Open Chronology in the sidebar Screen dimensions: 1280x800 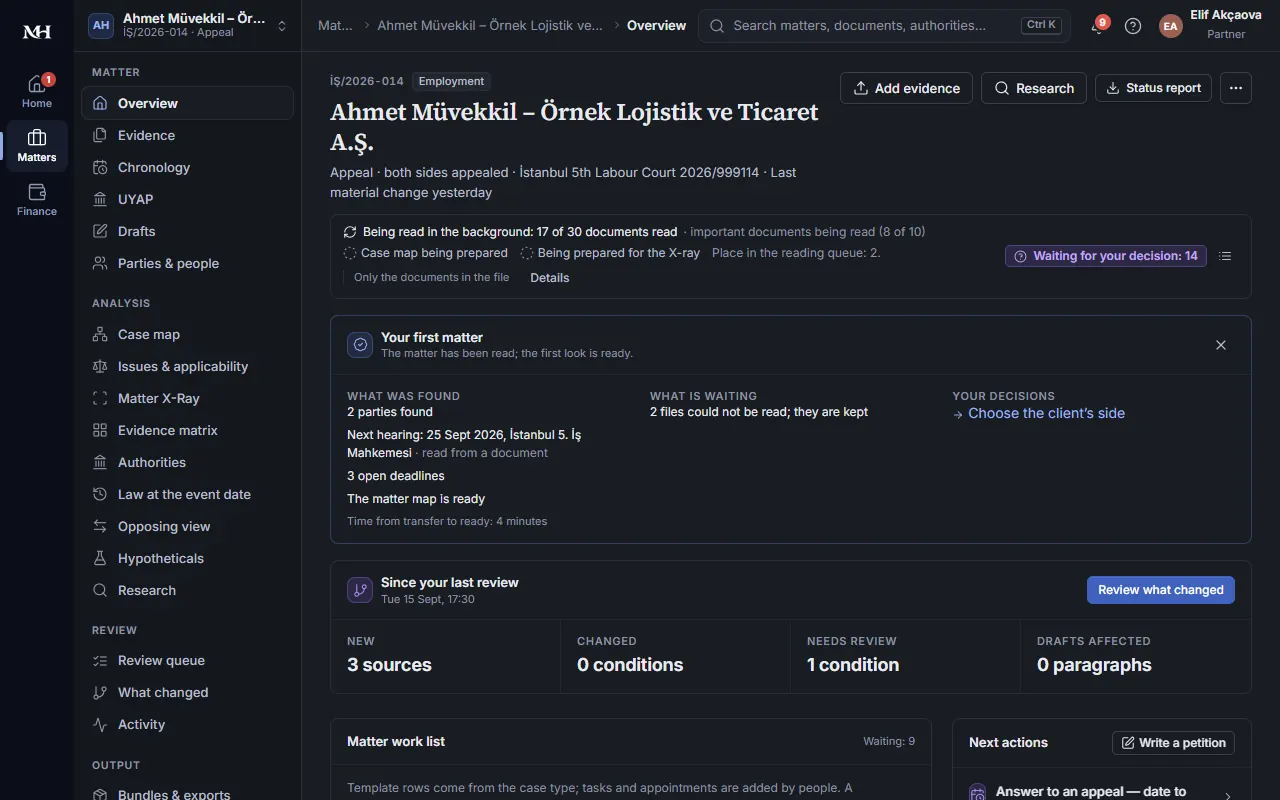[x=187, y=167]
